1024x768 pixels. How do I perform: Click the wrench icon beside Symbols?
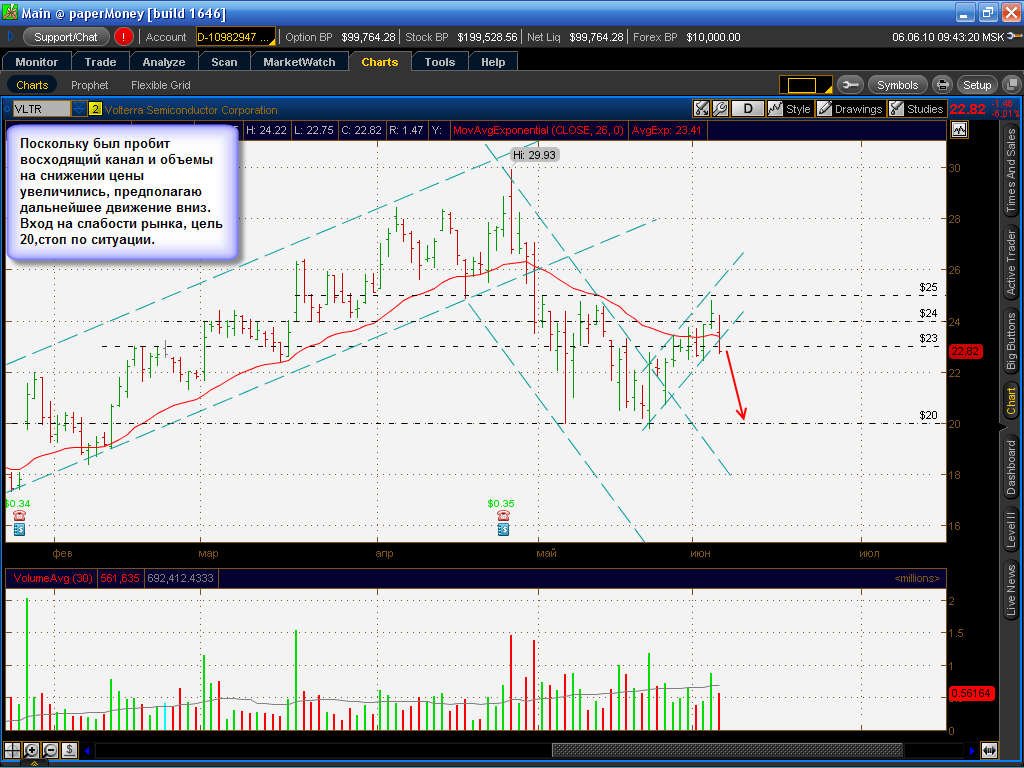pos(850,85)
